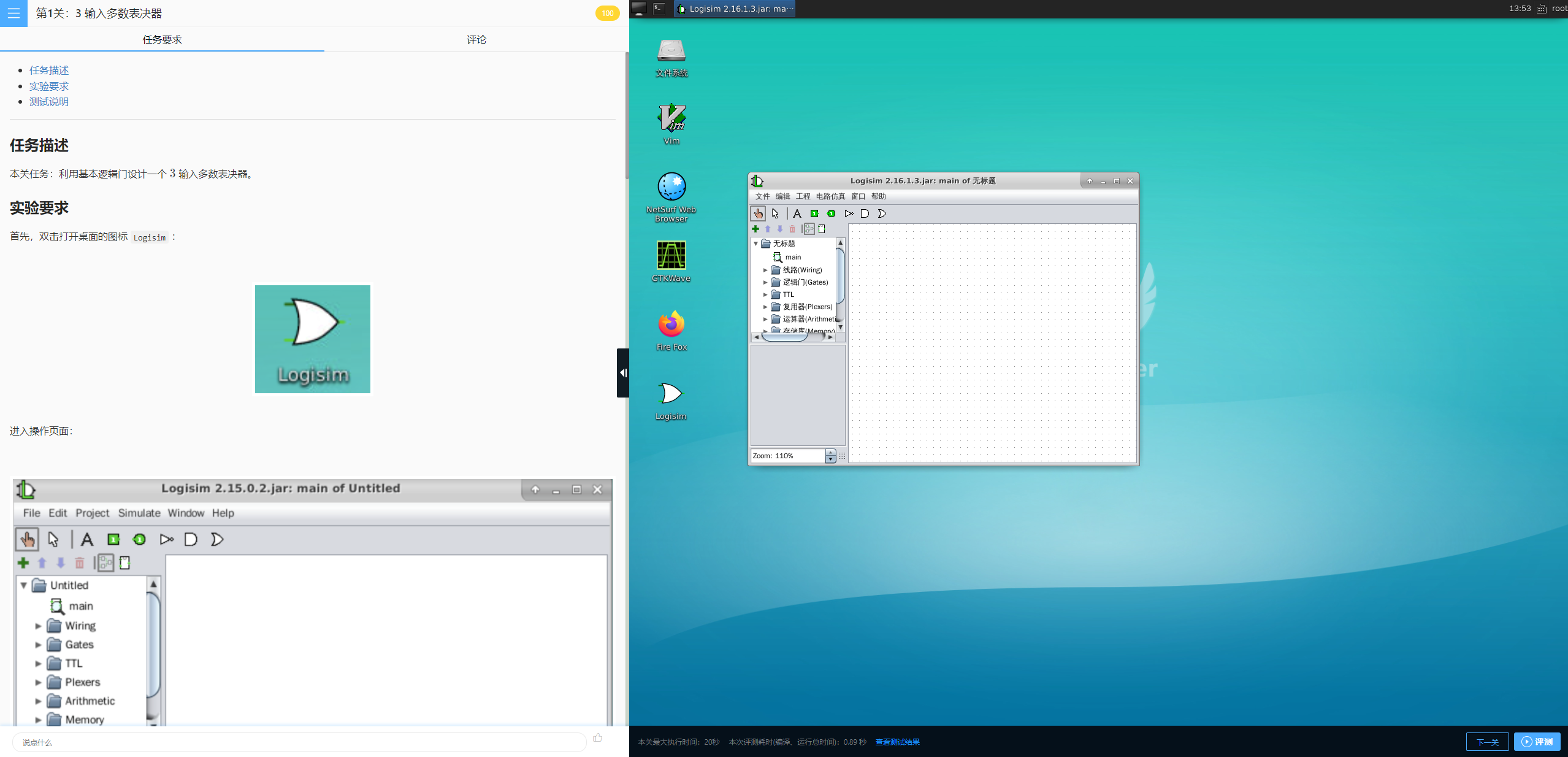Pick the AND gate tool in toolbar
The width and height of the screenshot is (1568, 757).
point(865,213)
